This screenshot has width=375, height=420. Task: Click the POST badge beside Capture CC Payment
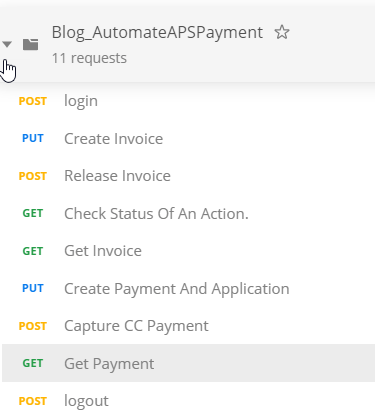pyautogui.click(x=33, y=326)
